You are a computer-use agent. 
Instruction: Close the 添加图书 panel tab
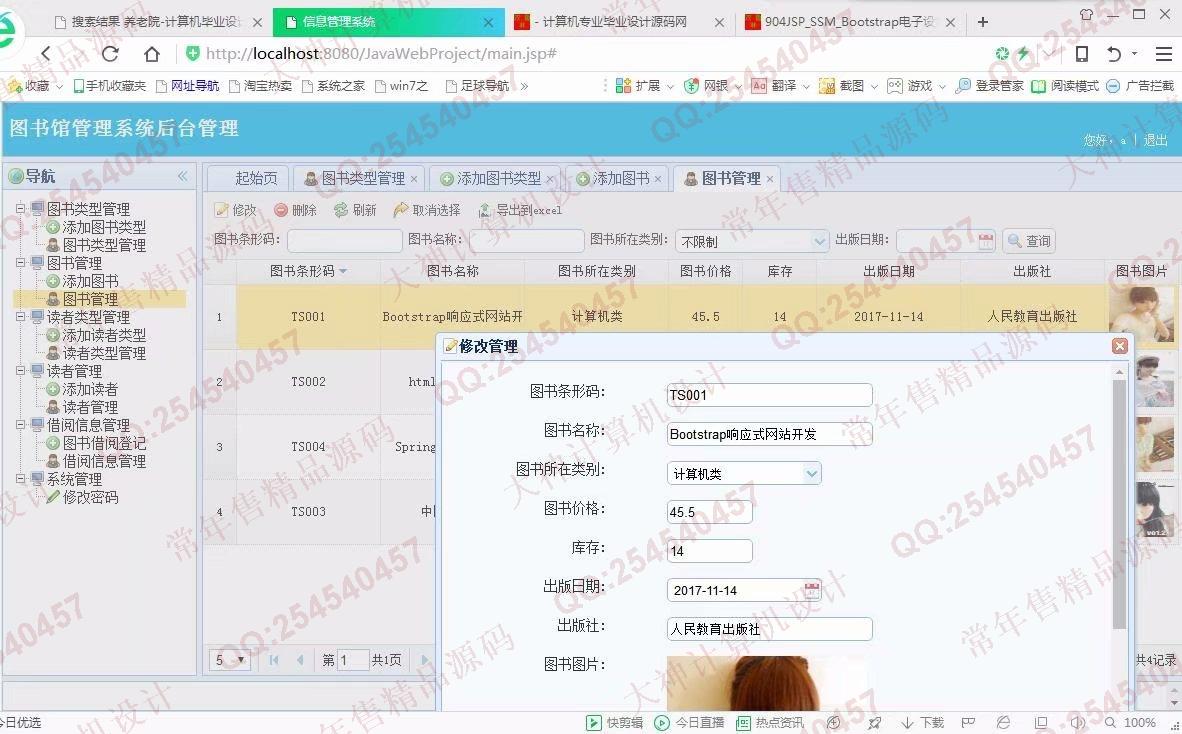coord(657,179)
